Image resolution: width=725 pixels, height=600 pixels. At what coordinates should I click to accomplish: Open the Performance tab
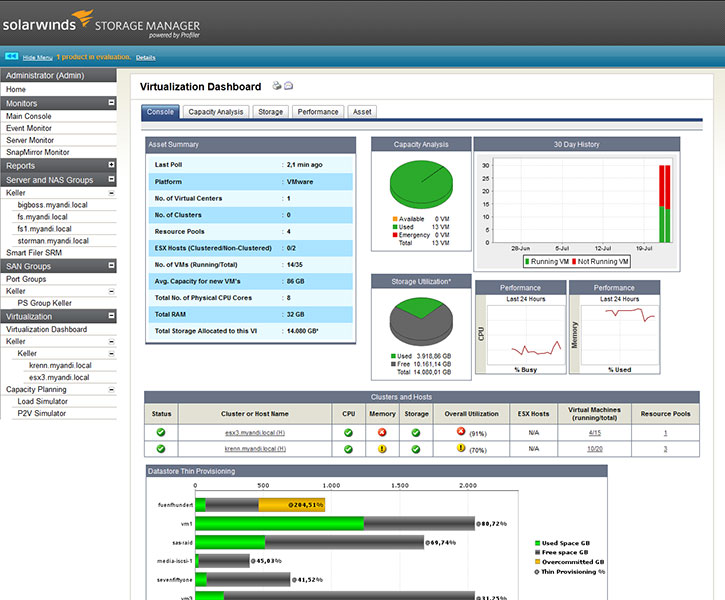[x=318, y=112]
